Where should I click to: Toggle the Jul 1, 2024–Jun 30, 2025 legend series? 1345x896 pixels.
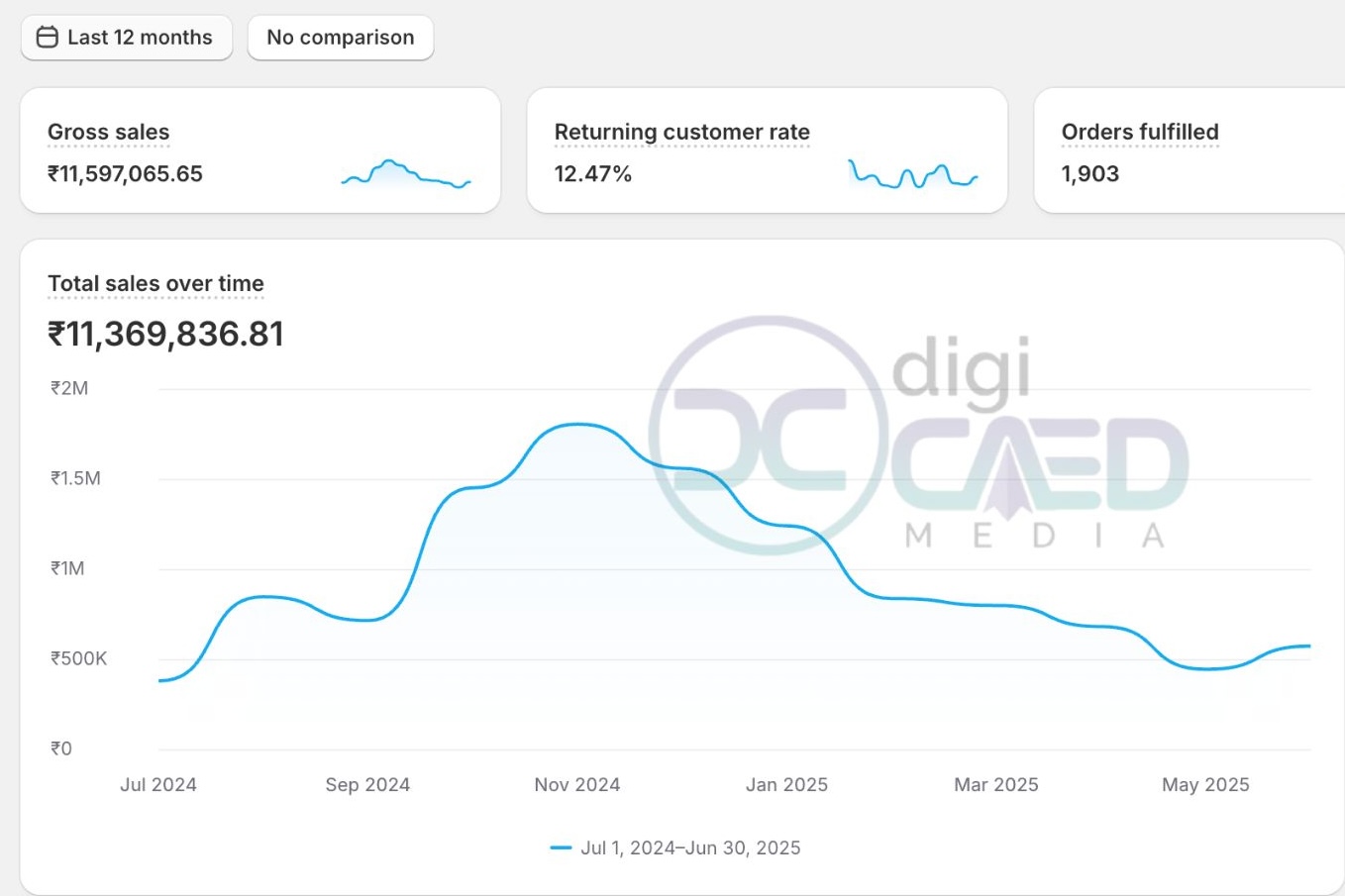[690, 847]
